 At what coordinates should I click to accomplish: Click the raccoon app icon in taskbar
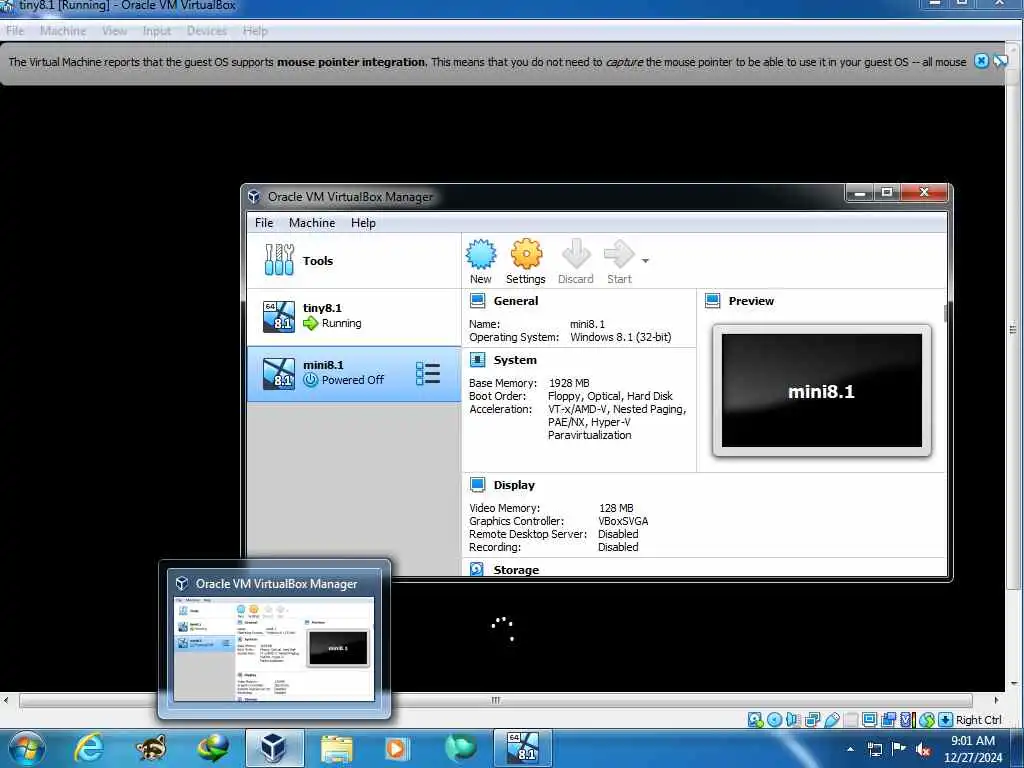click(150, 748)
